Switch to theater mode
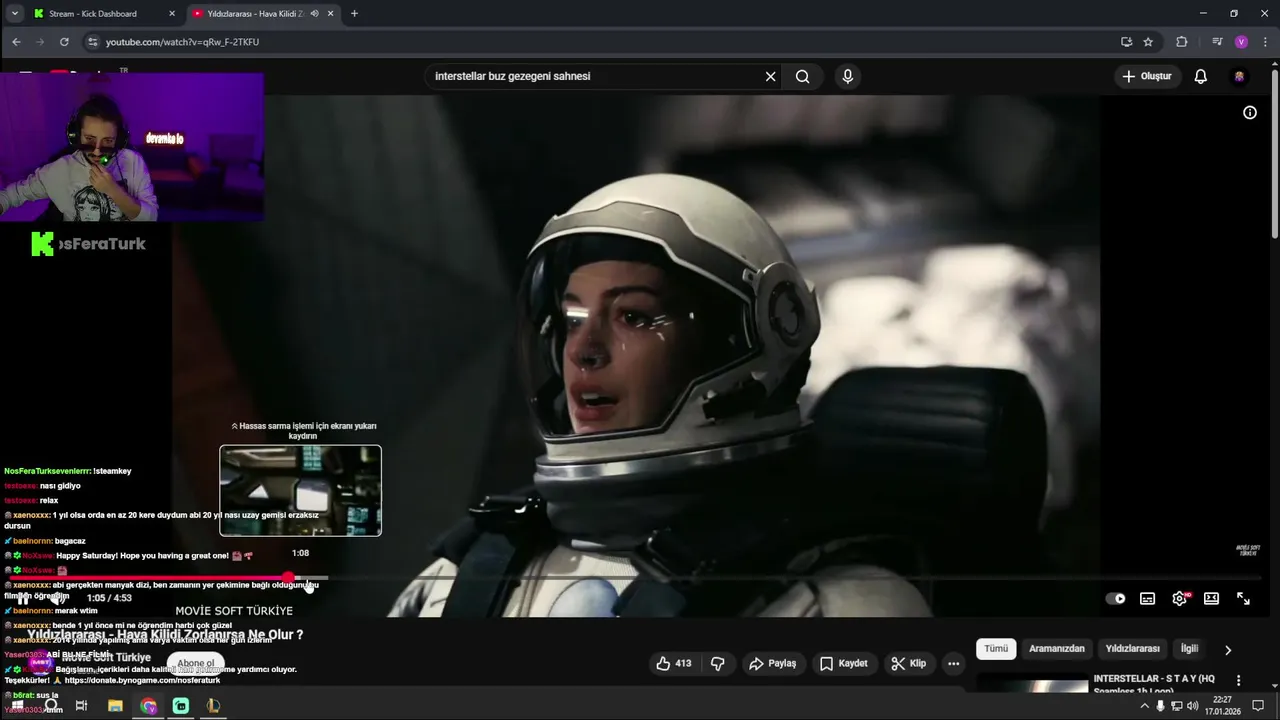The image size is (1280, 720). click(1211, 598)
